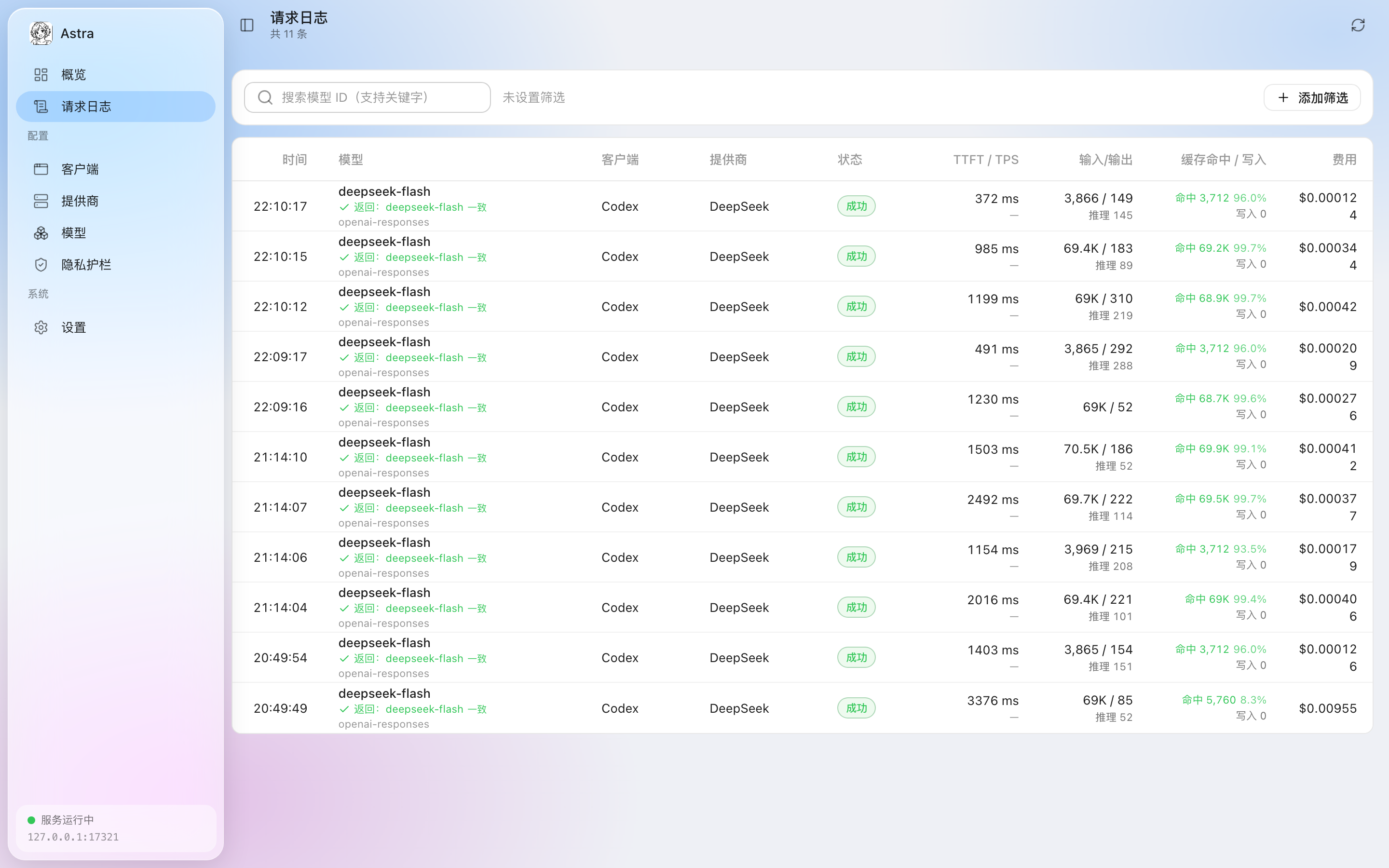1389x868 pixels.
Task: Open the 20:49:54 request row
Action: [802, 657]
